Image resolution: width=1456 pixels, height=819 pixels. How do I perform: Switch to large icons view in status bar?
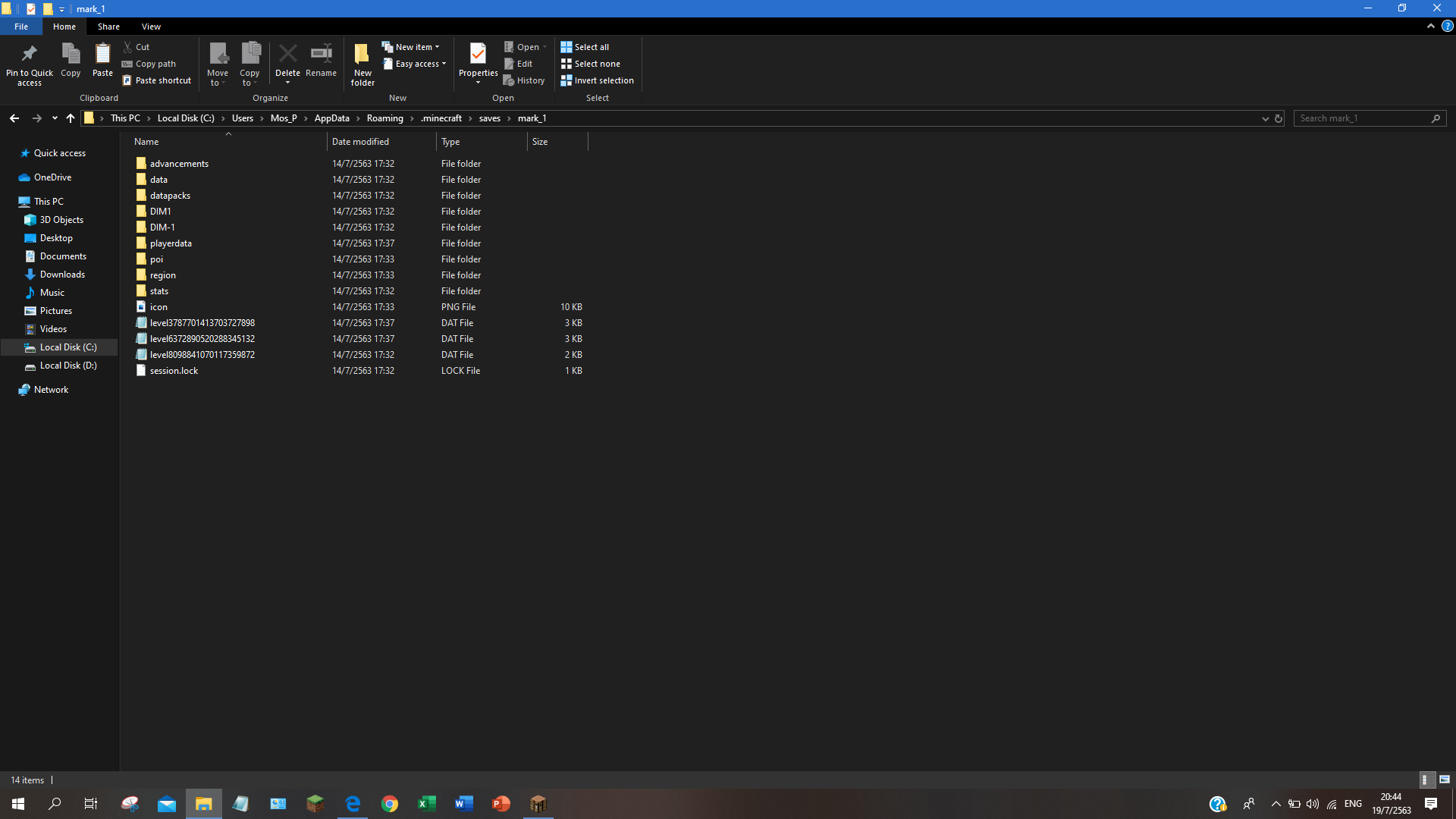coord(1445,780)
